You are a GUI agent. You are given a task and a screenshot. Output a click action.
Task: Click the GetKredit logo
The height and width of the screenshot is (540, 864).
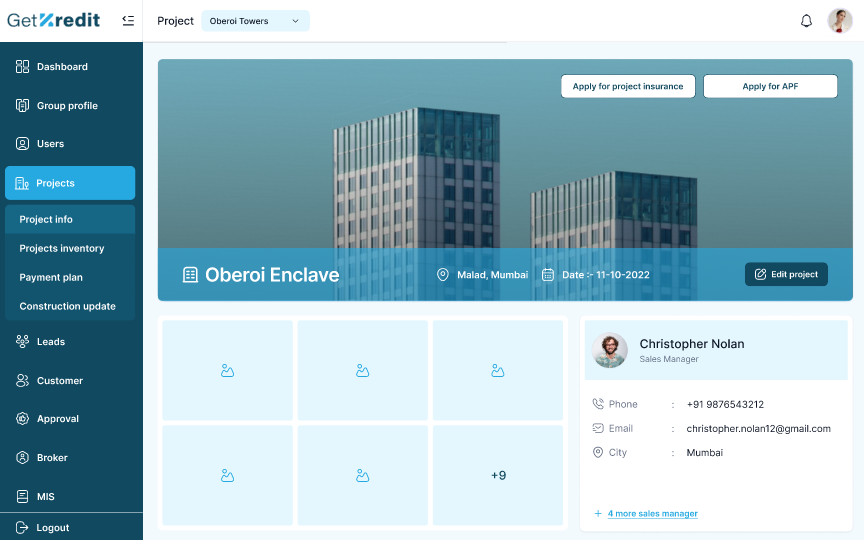coord(53,20)
